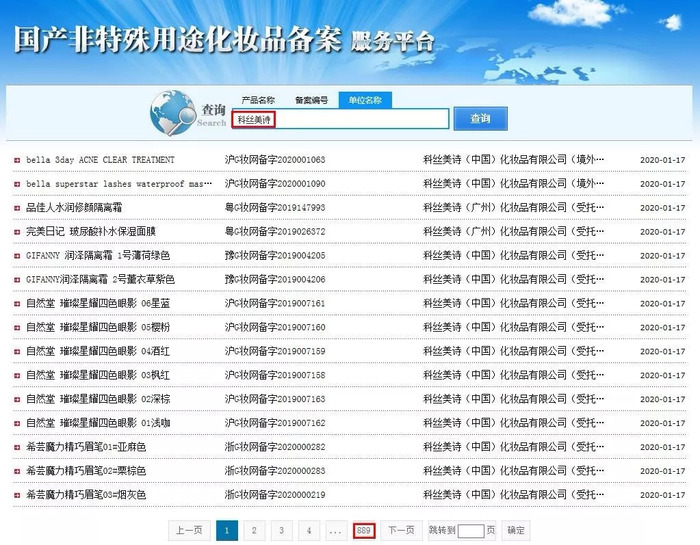The height and width of the screenshot is (545, 700).
Task: Go to page 3
Action: click(281, 530)
